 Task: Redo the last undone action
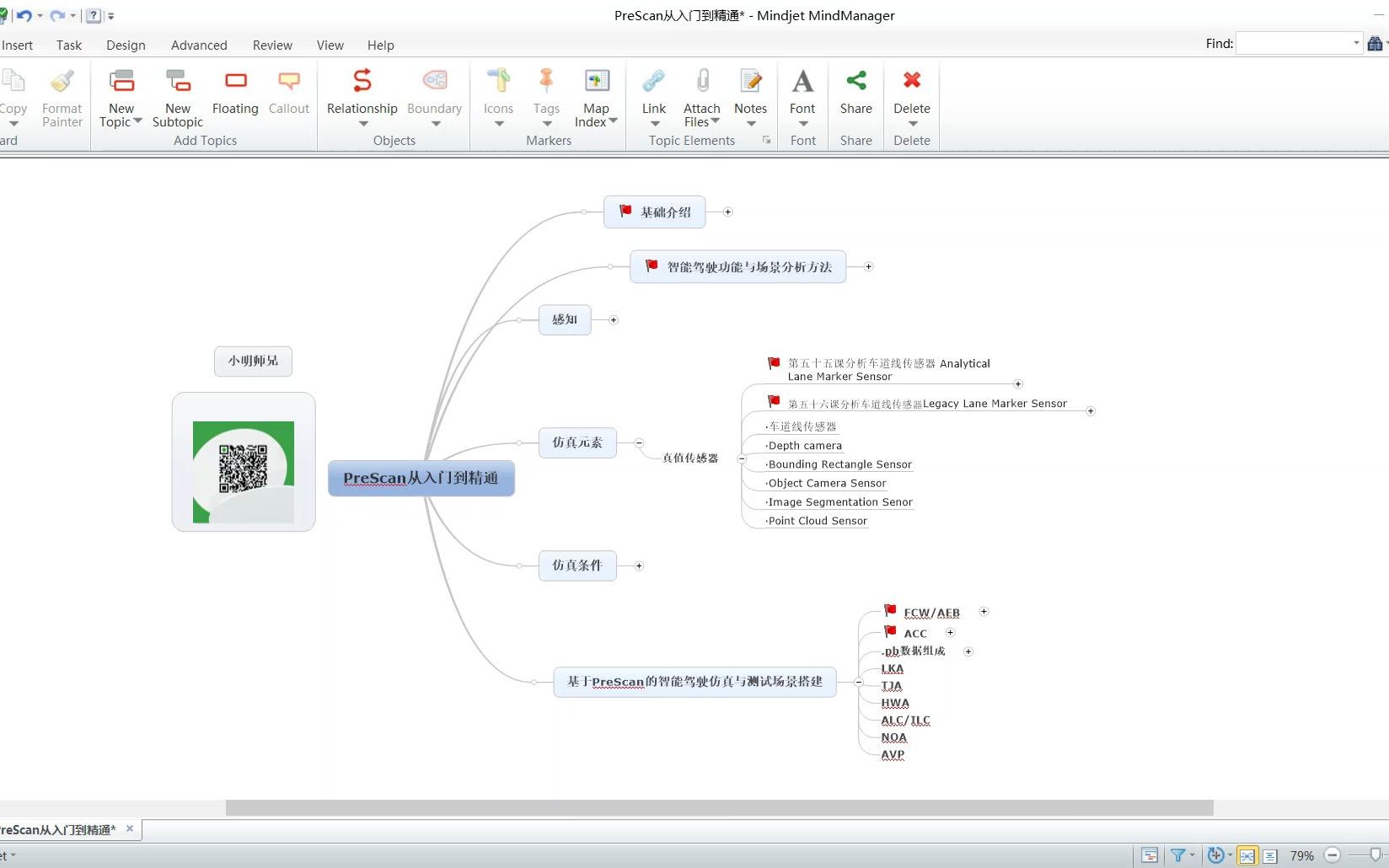pos(56,15)
